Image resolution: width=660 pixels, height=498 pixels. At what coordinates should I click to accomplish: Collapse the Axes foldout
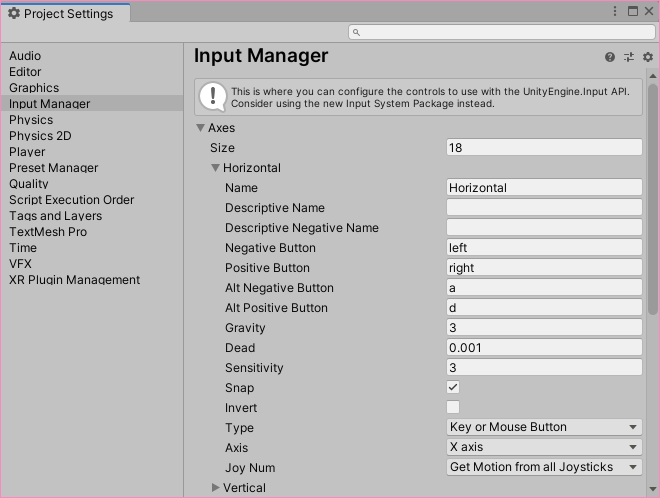tap(201, 128)
